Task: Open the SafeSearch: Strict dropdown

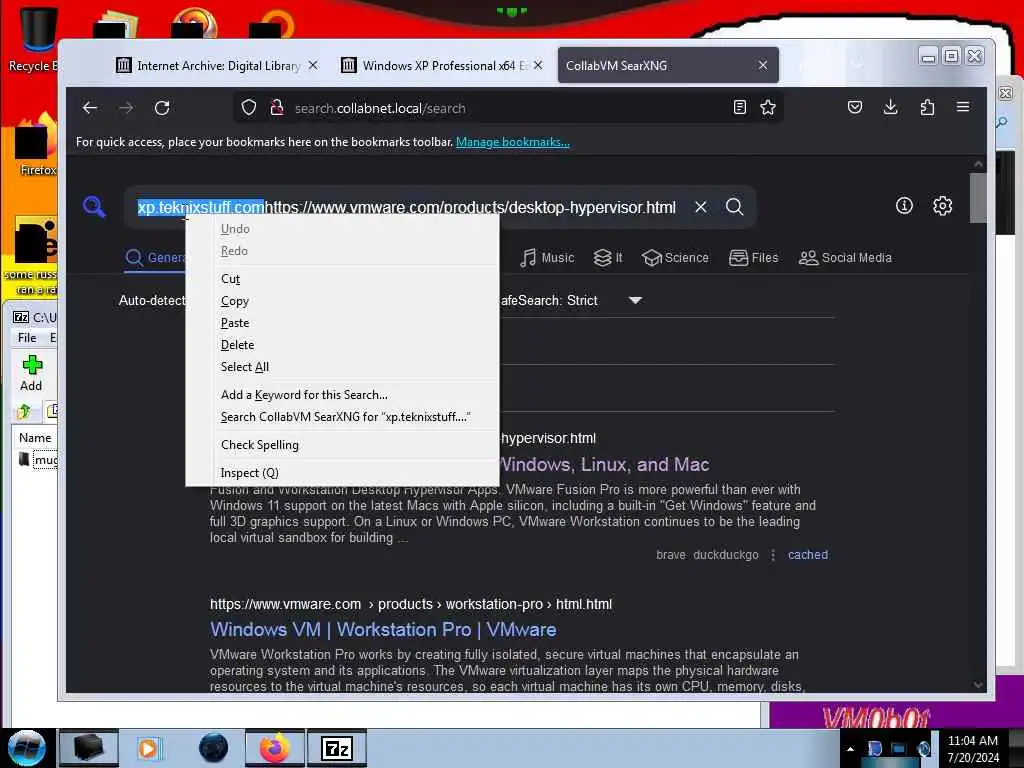Action: pyautogui.click(x=571, y=300)
